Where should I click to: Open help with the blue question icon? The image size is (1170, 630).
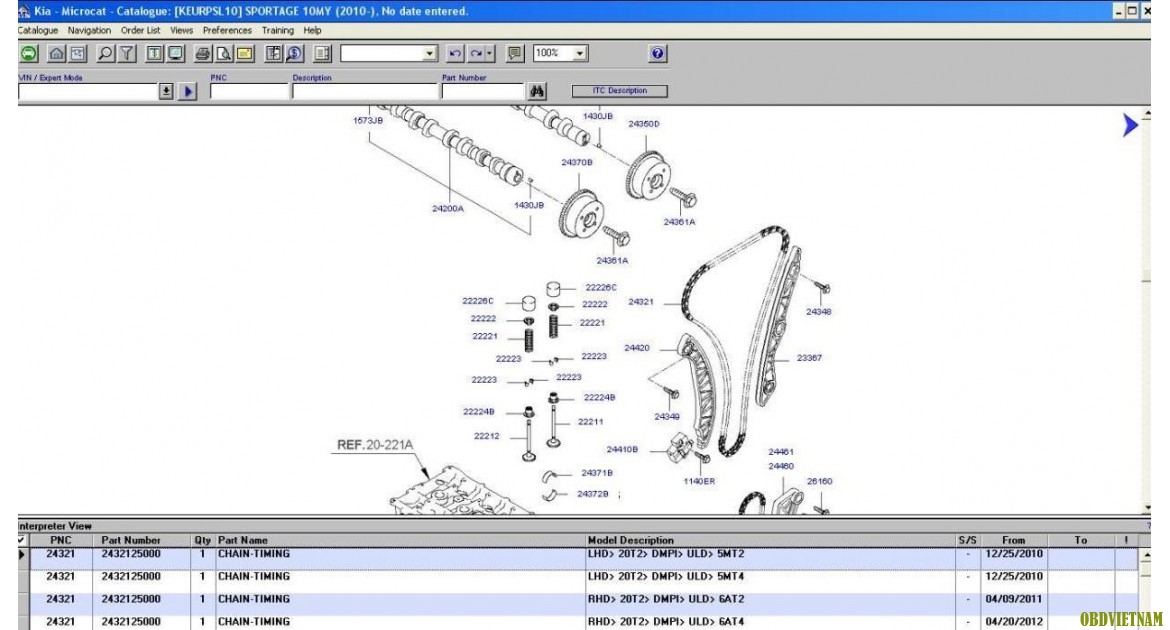(x=657, y=54)
